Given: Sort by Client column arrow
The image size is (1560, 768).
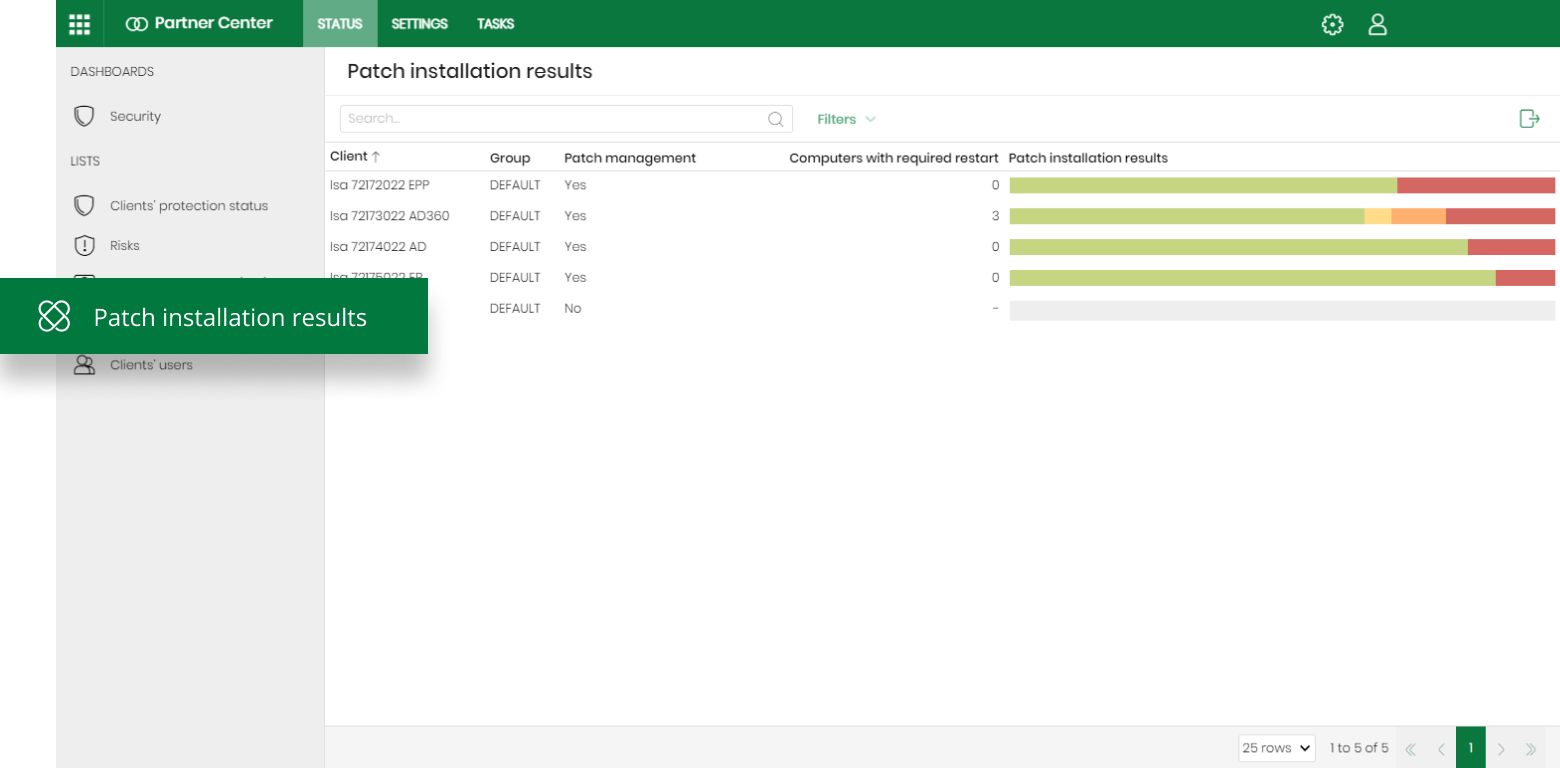Looking at the screenshot, I should point(376,157).
